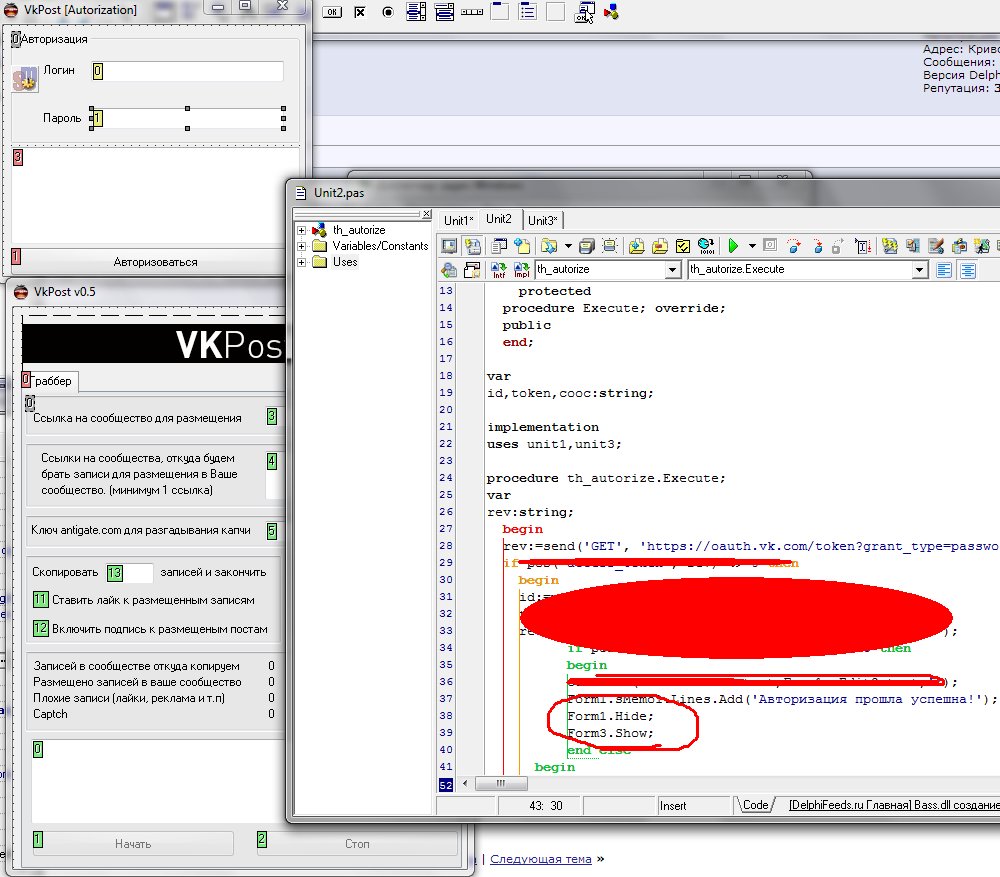The width and height of the screenshot is (1000, 877).
Task: Select the radio button component in palette
Action: 388,12
